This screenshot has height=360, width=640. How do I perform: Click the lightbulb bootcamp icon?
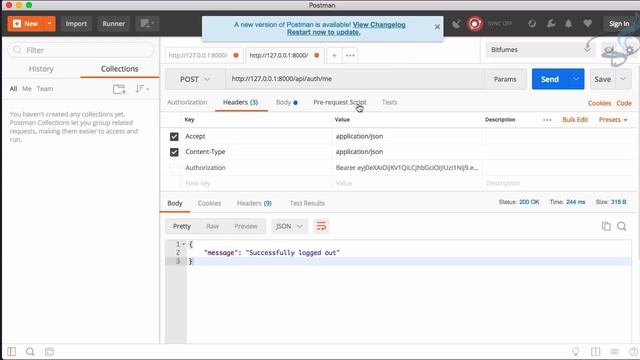(576, 351)
